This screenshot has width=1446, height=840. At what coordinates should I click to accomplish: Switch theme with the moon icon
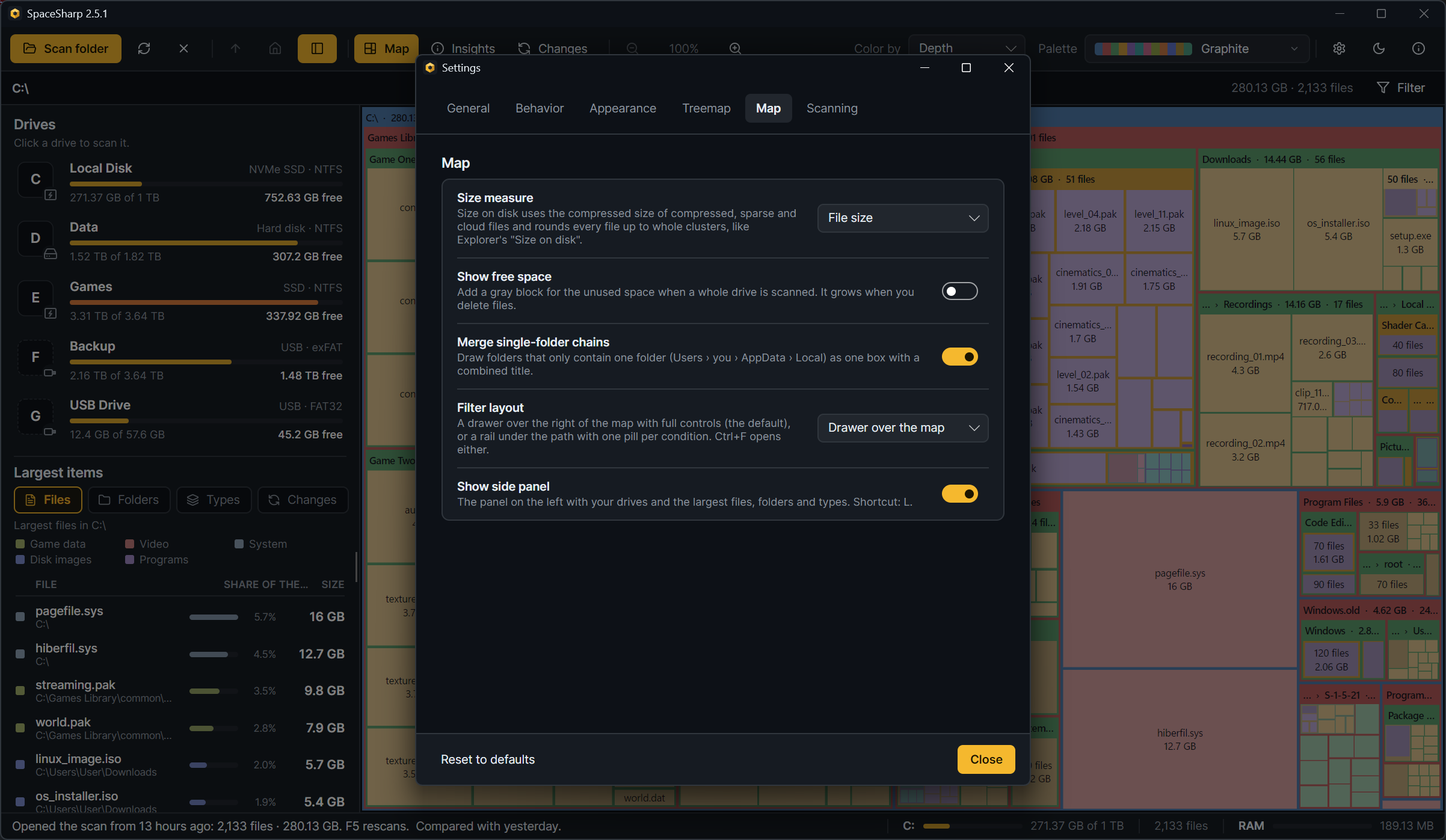[1379, 49]
